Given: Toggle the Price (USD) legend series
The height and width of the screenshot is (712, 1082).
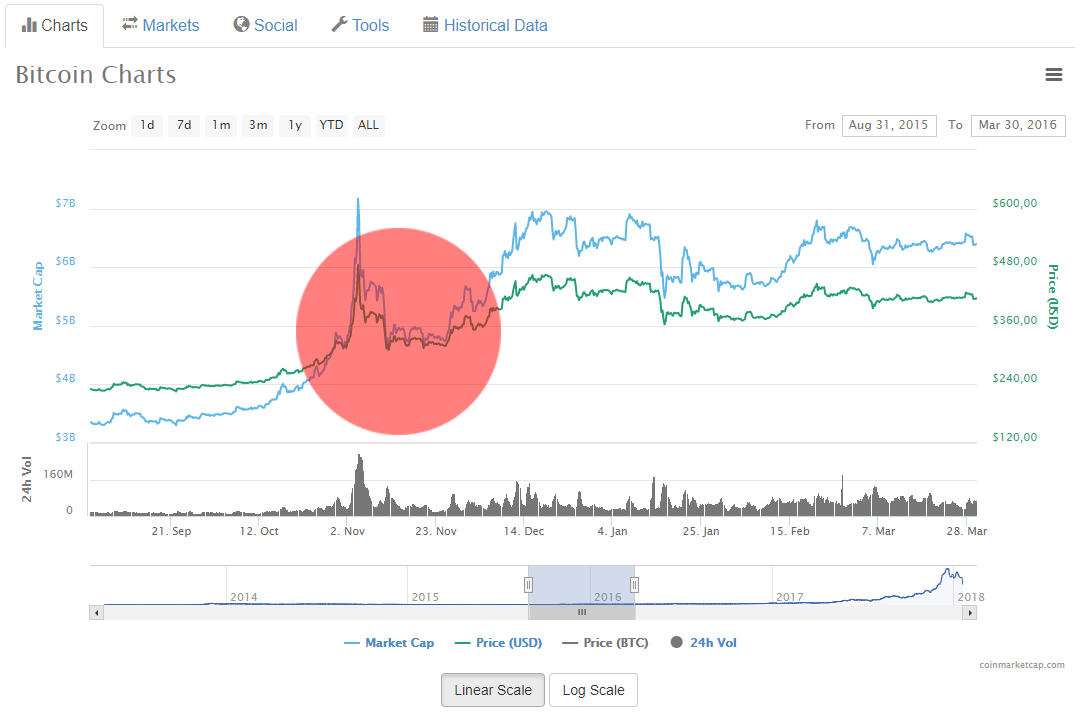Looking at the screenshot, I should 498,643.
